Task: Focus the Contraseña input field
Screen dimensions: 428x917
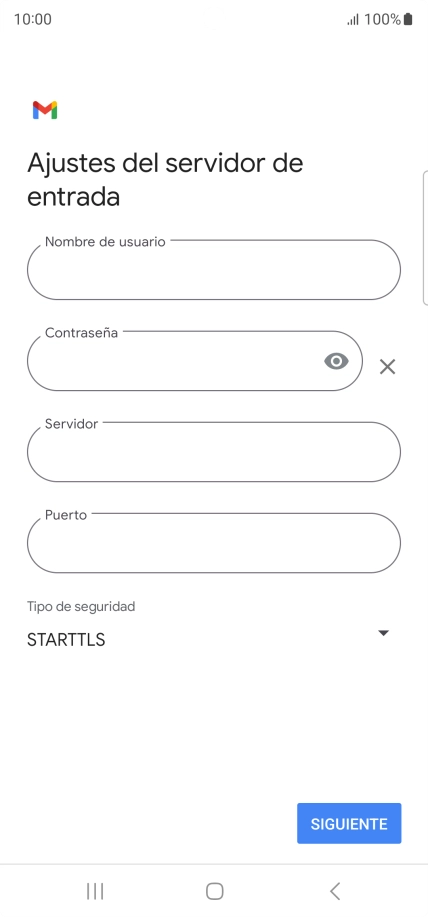Action: 195,361
